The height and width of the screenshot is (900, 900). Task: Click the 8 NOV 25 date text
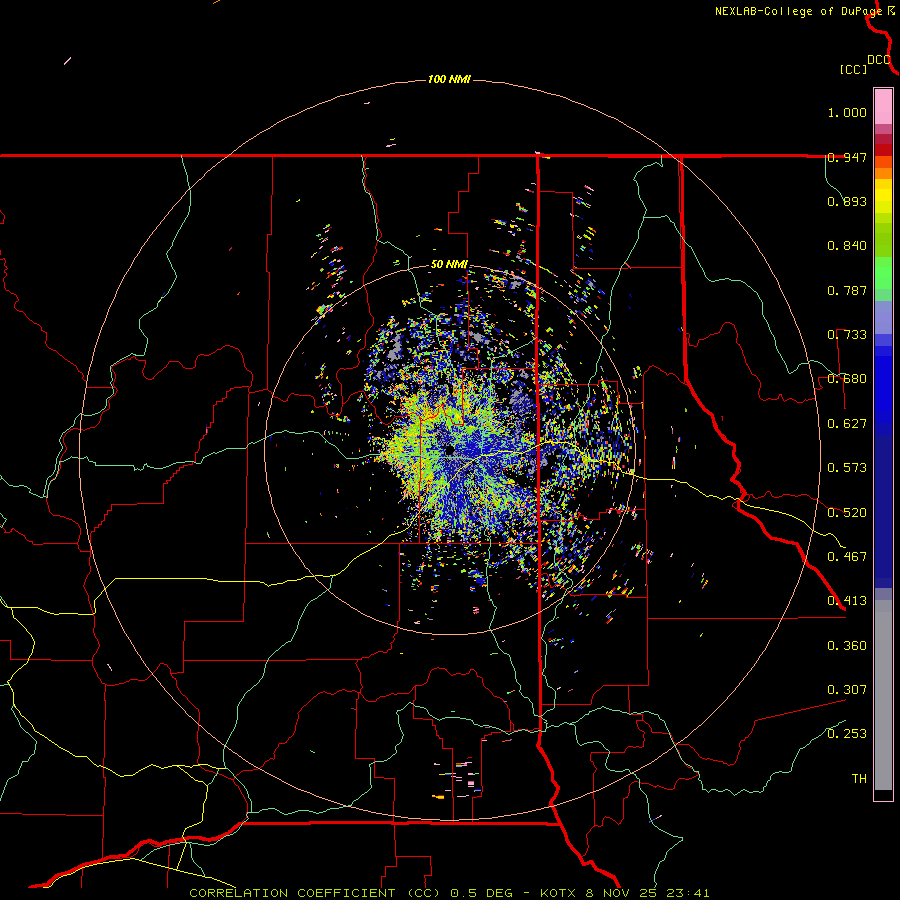click(620, 893)
